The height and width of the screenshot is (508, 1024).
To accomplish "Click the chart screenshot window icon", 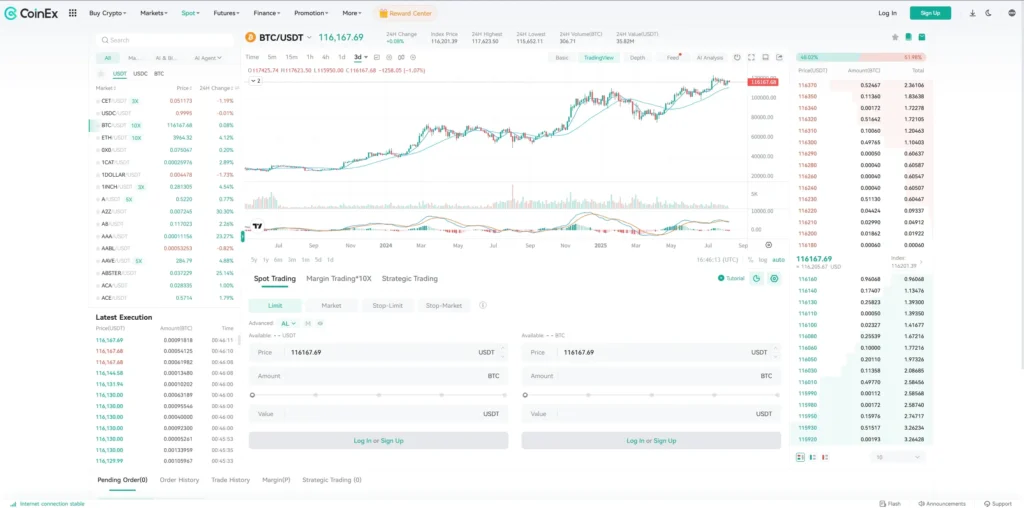I will (x=765, y=57).
